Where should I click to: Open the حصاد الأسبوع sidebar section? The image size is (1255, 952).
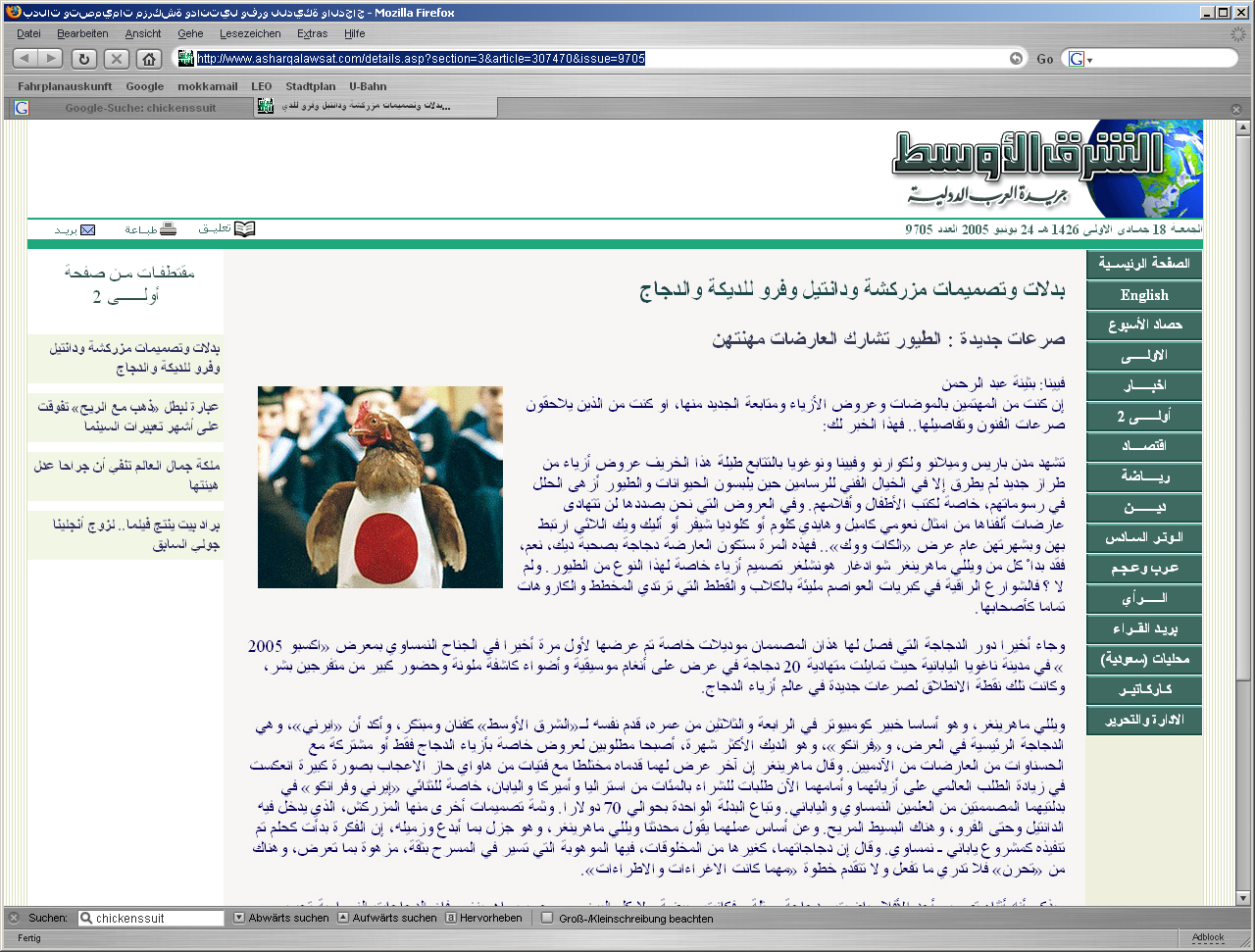(x=1144, y=326)
